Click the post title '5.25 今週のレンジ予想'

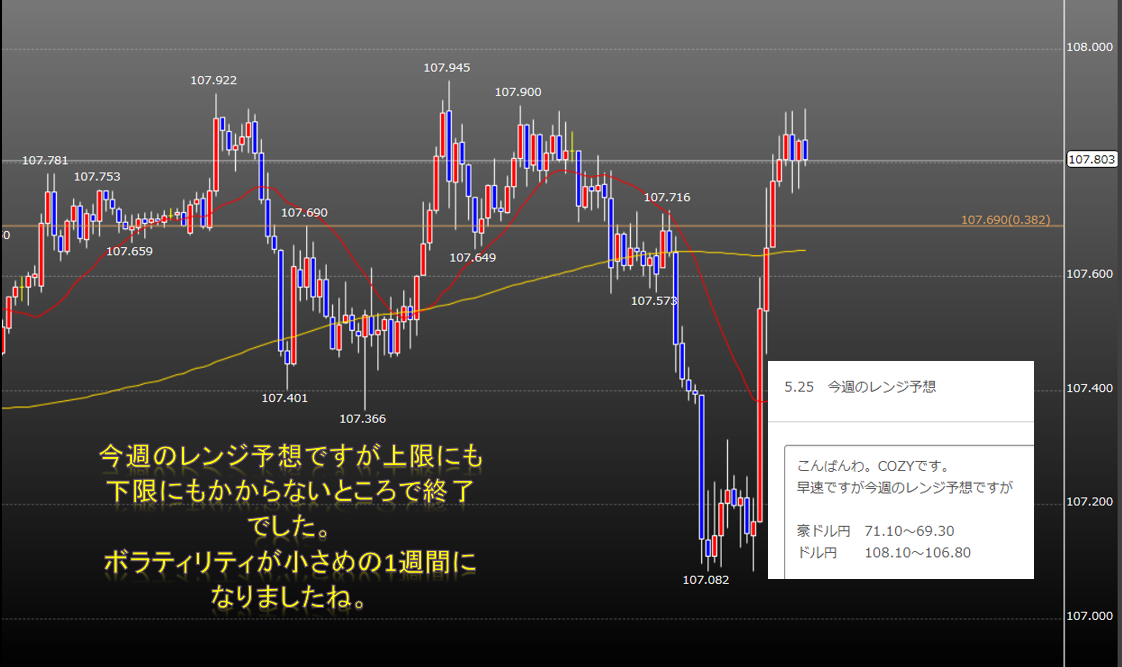coord(860,387)
